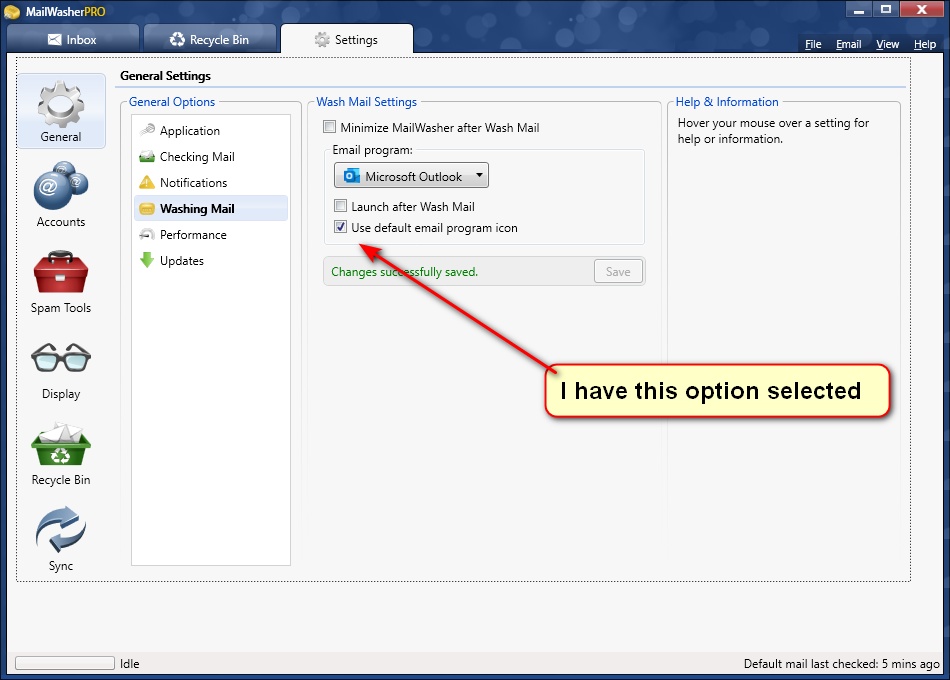Open the Display glasses icon
The height and width of the screenshot is (680, 950).
coord(61,357)
